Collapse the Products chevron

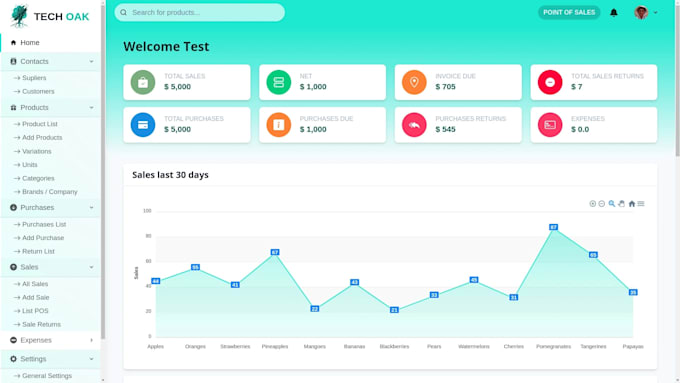pyautogui.click(x=91, y=108)
